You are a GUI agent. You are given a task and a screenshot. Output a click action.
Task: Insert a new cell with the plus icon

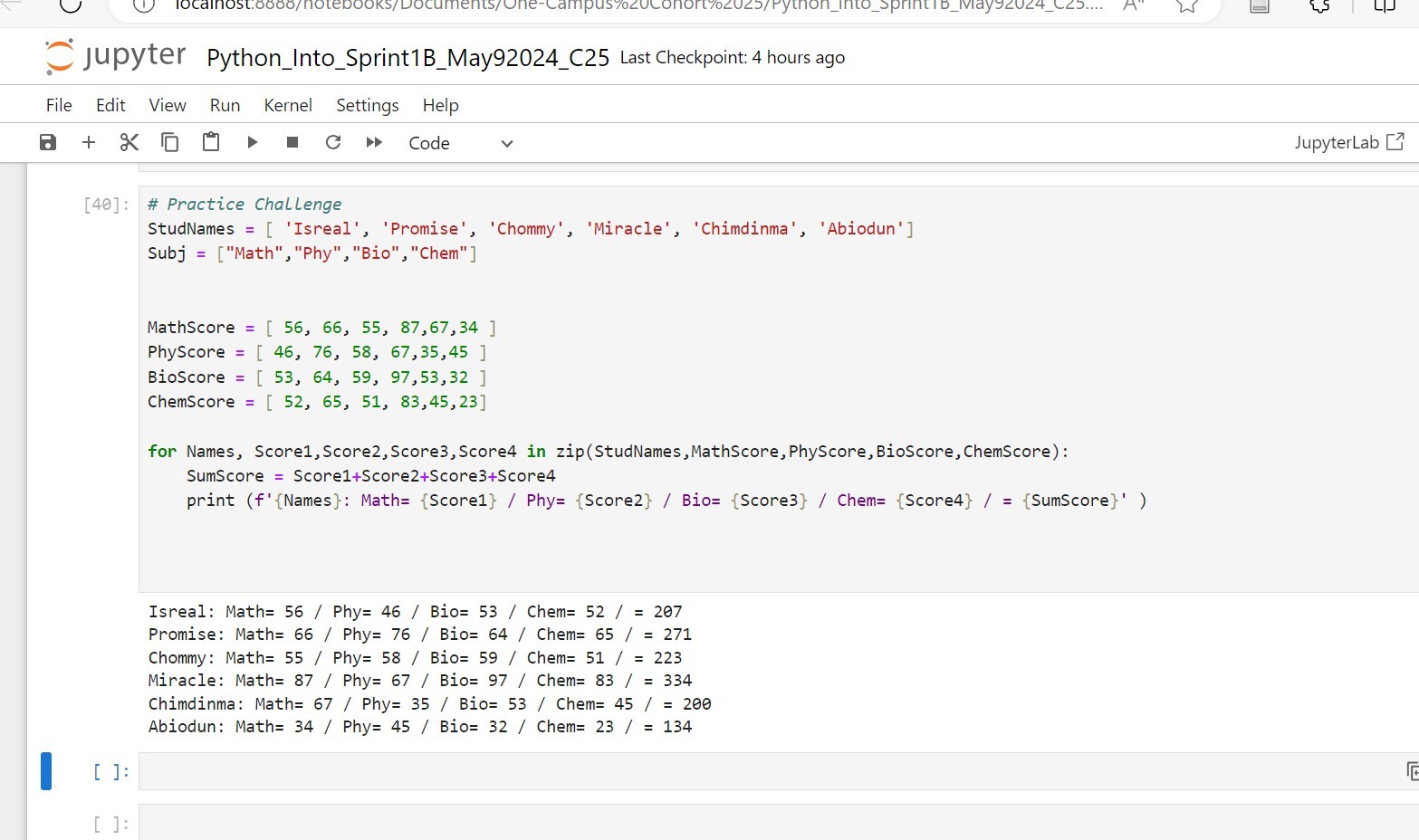(x=89, y=142)
